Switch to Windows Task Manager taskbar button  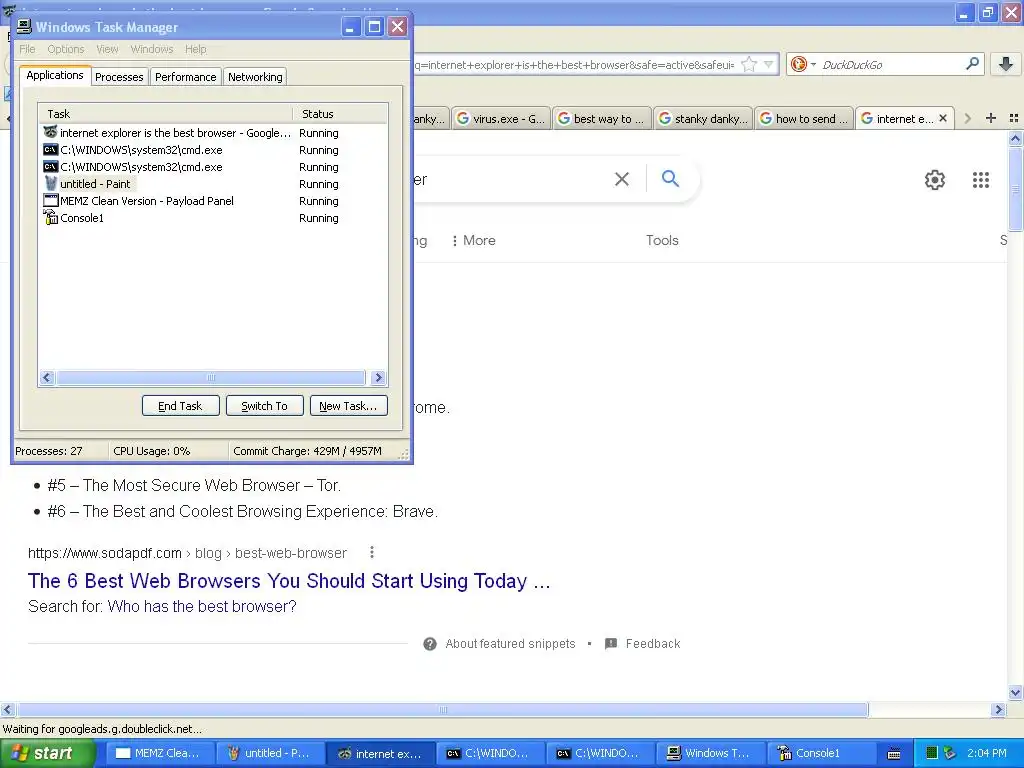click(711, 753)
